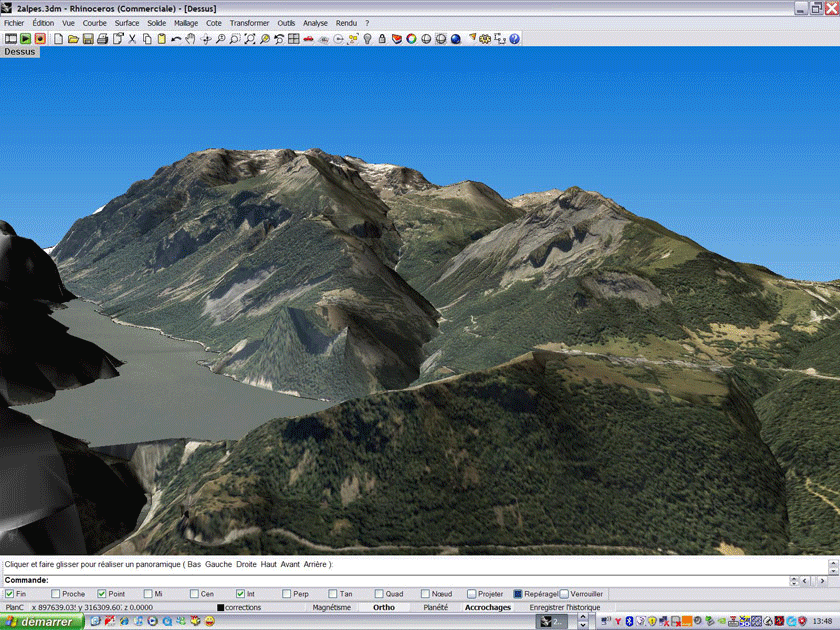Open the Rendu menu

pos(346,23)
